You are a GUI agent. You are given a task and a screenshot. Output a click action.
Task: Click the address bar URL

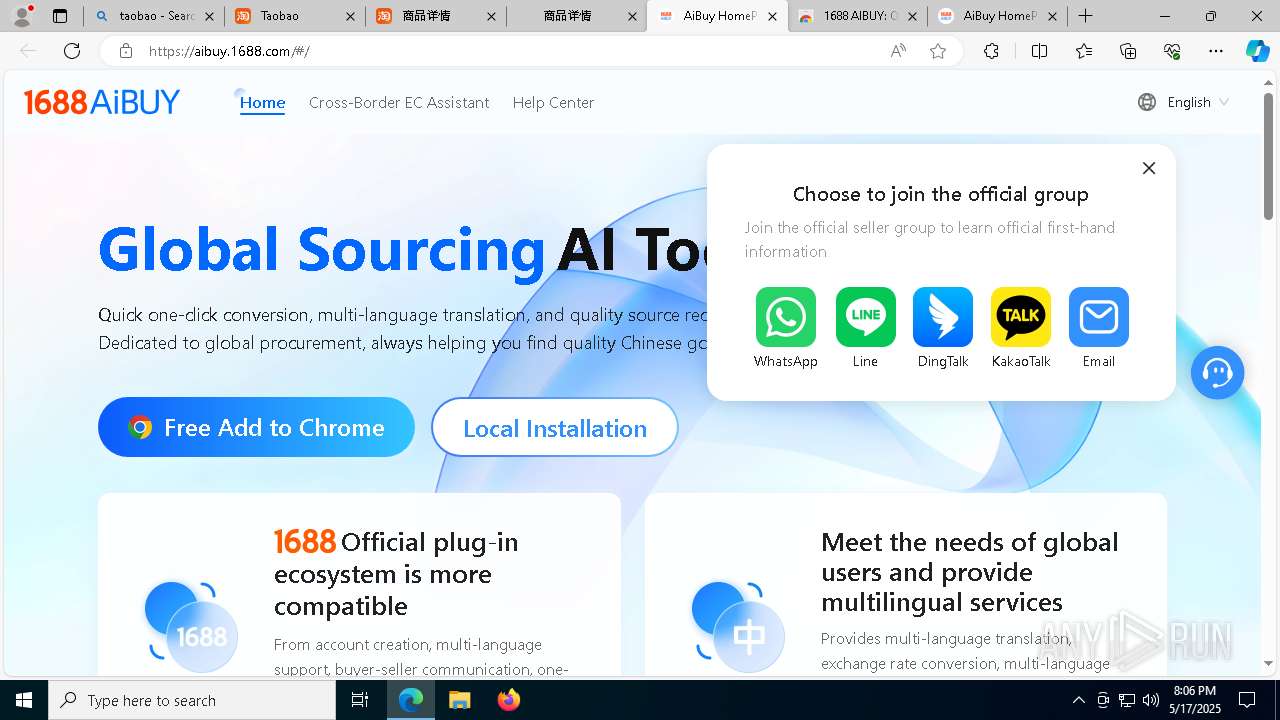229,51
